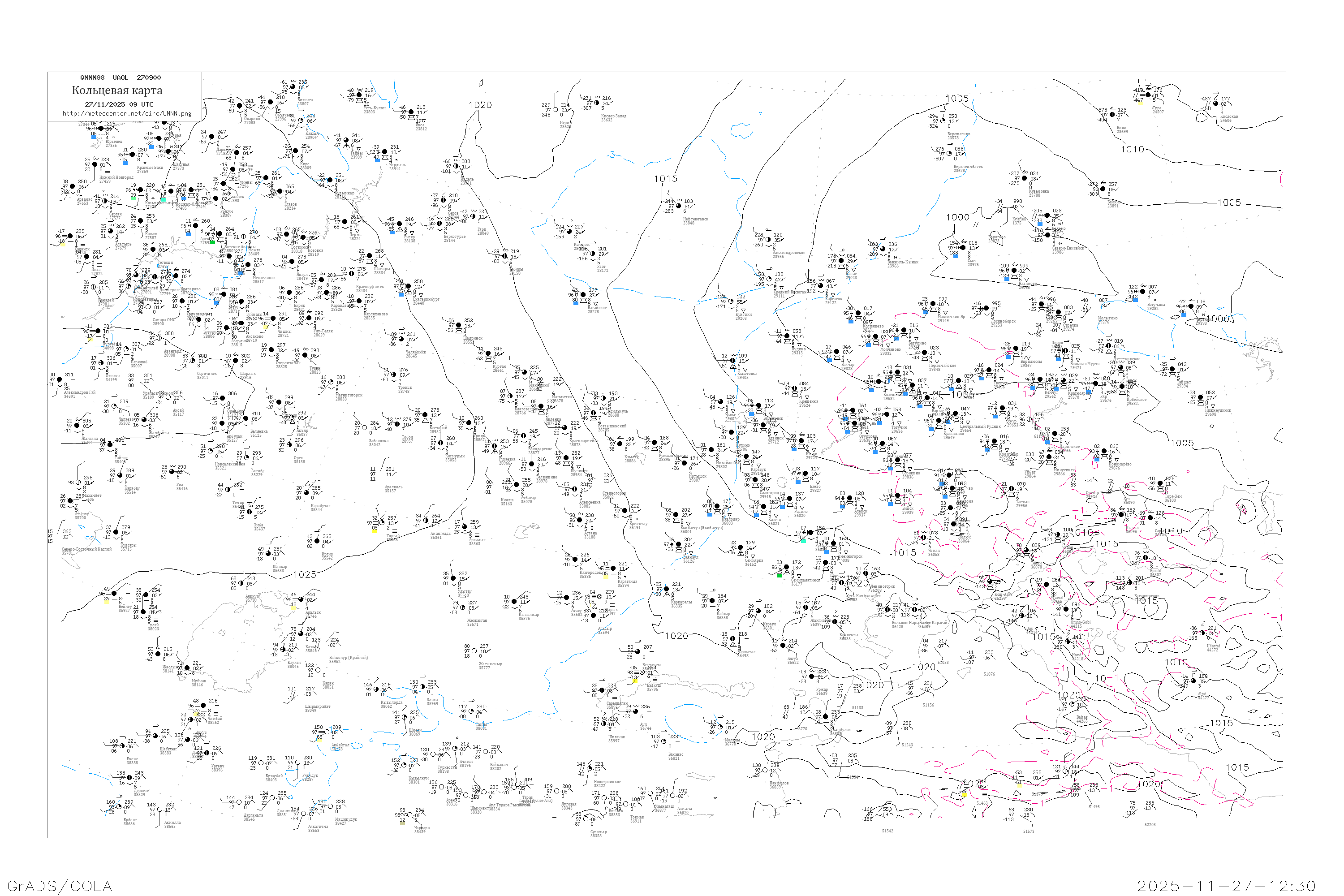Click the Караганда station circle symbol
Image resolution: width=1344 pixels, height=896 pixels.
tap(613, 569)
